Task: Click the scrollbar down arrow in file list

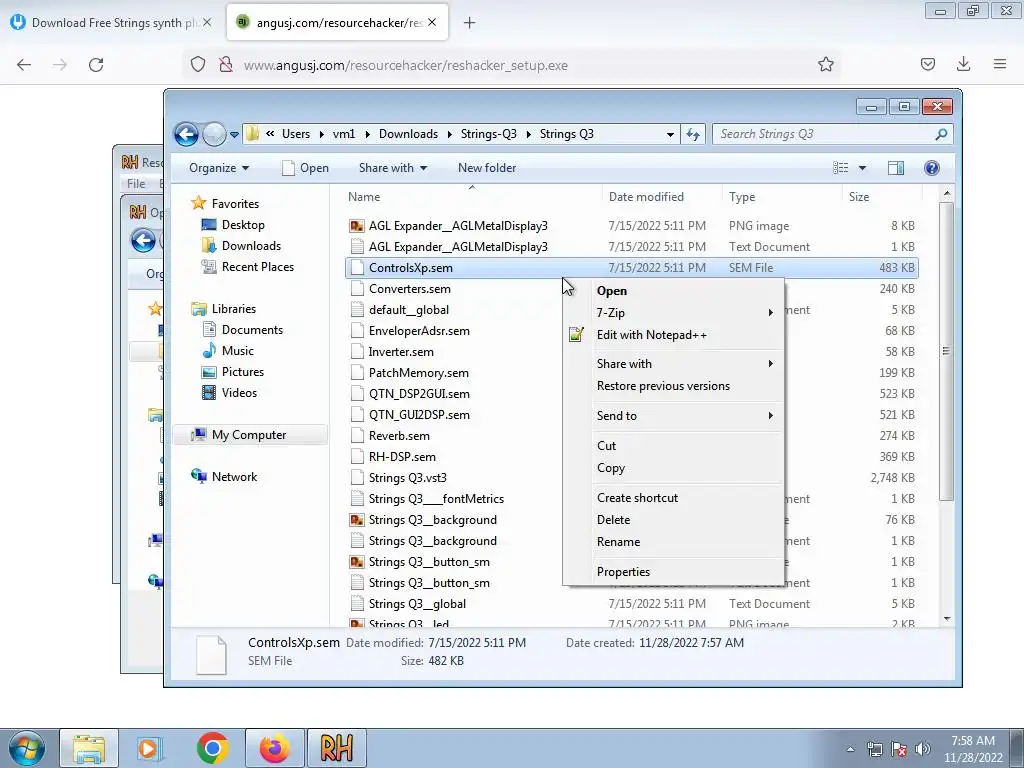Action: pos(947,618)
